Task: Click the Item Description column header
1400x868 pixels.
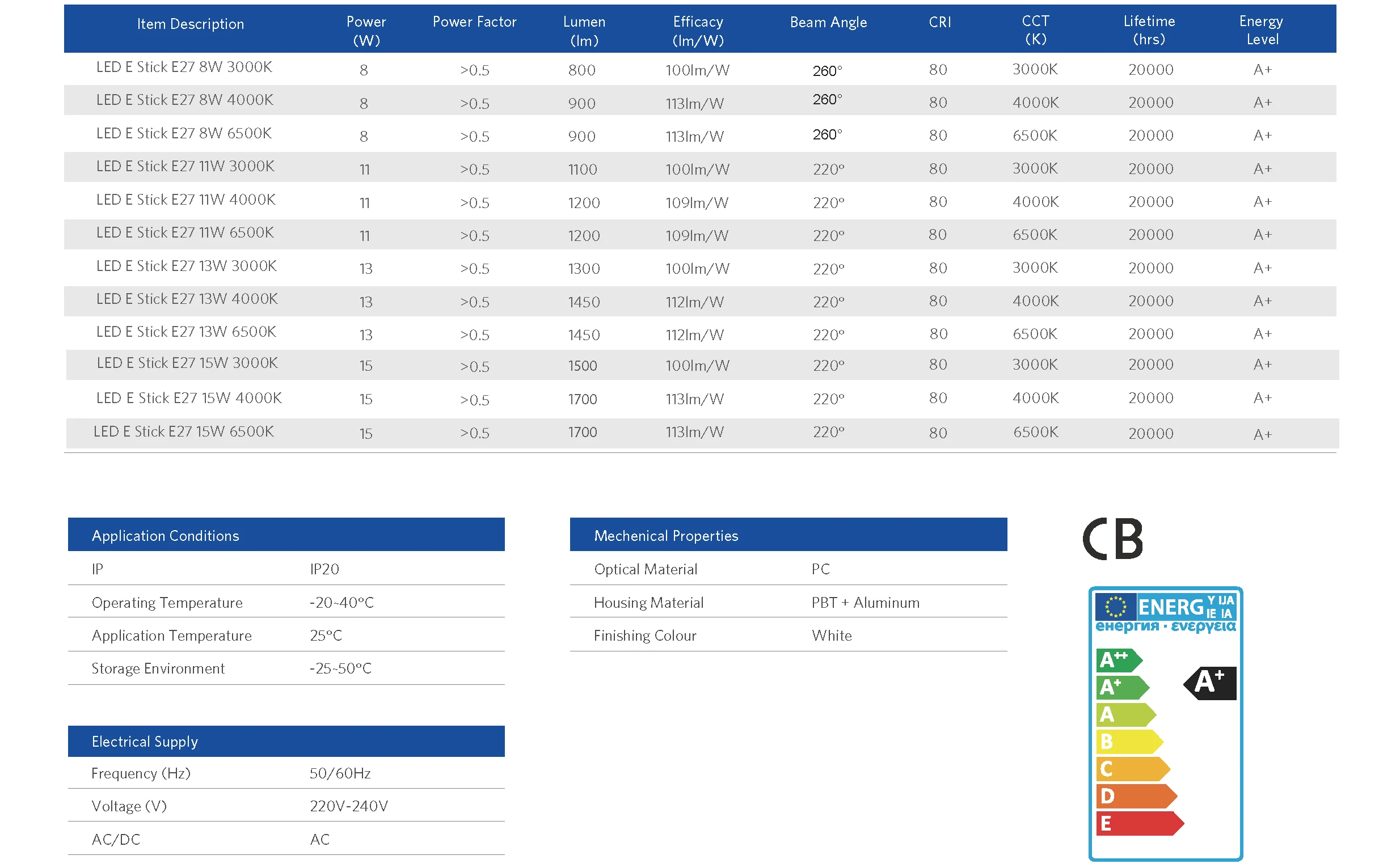Action: (191, 24)
